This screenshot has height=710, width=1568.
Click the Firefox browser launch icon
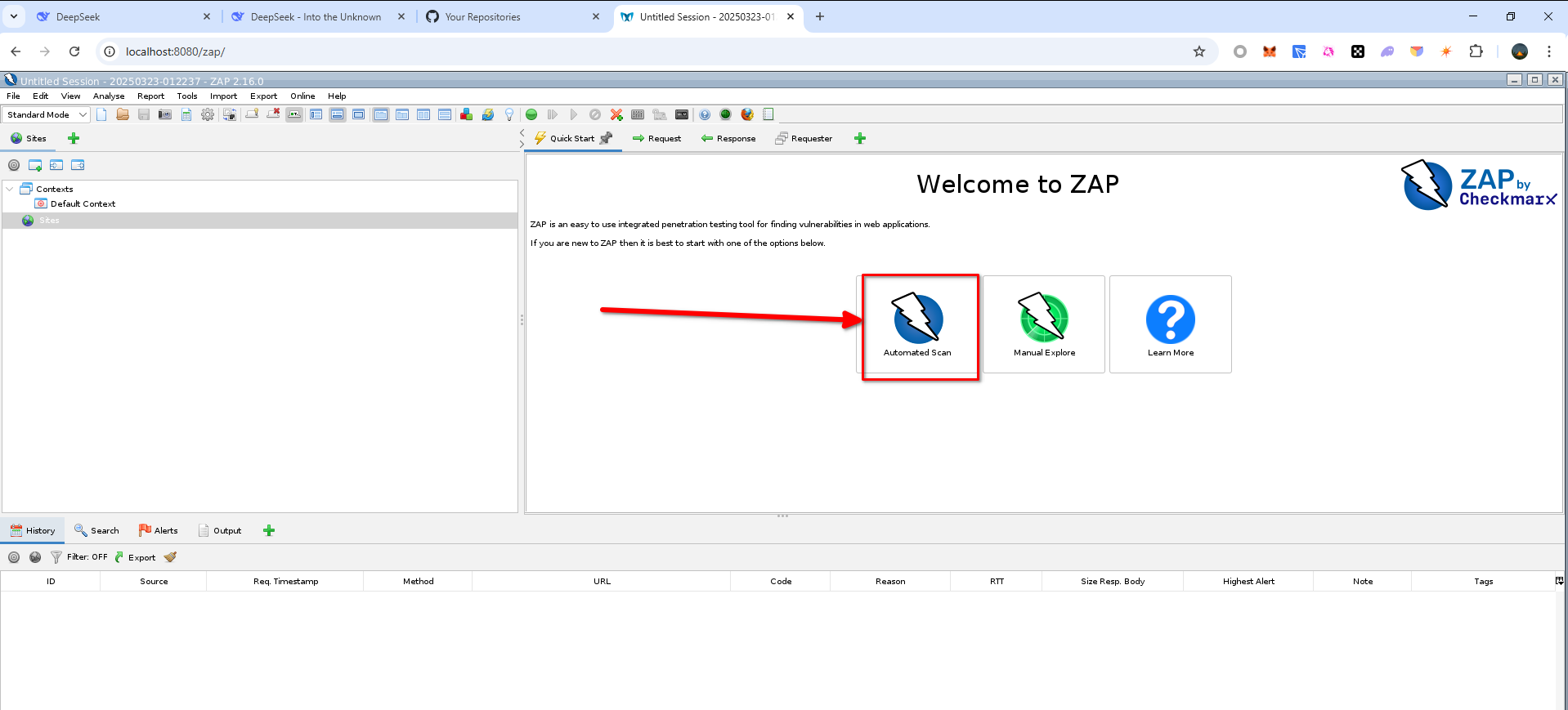pyautogui.click(x=747, y=115)
